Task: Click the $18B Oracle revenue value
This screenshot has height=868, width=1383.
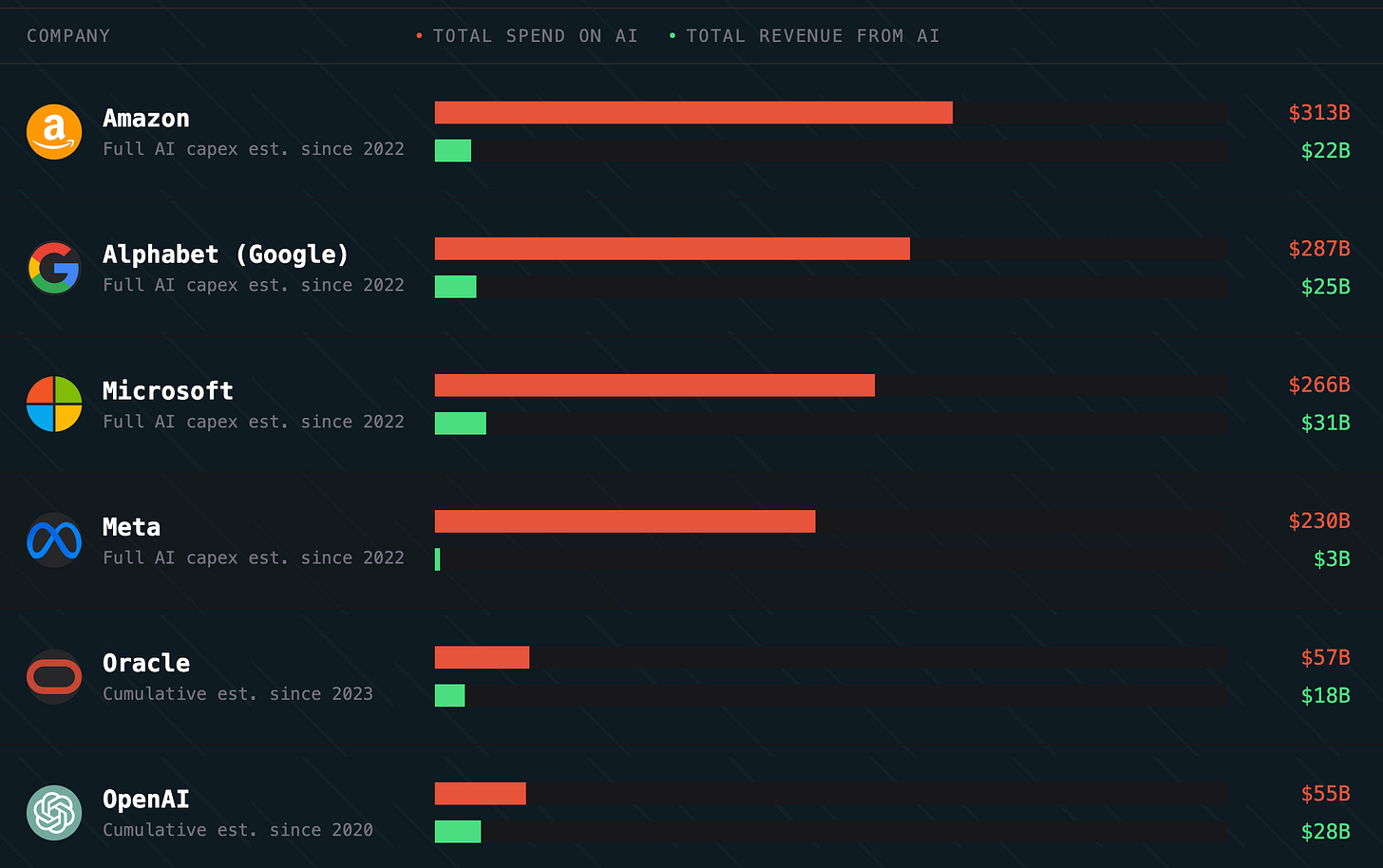Action: [1326, 695]
